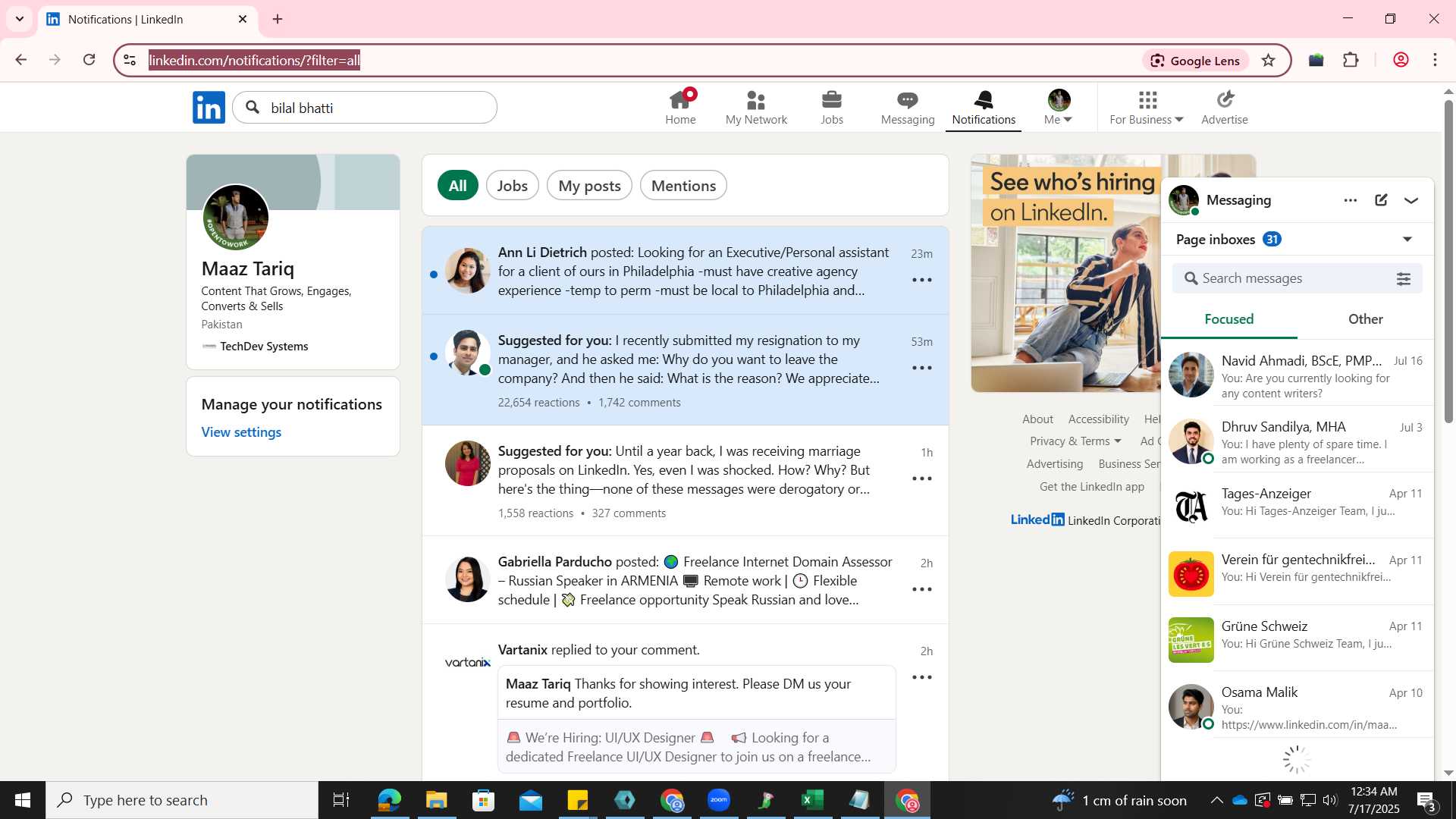The width and height of the screenshot is (1456, 819).
Task: Bookmark this page with star icon
Action: coord(1268,61)
